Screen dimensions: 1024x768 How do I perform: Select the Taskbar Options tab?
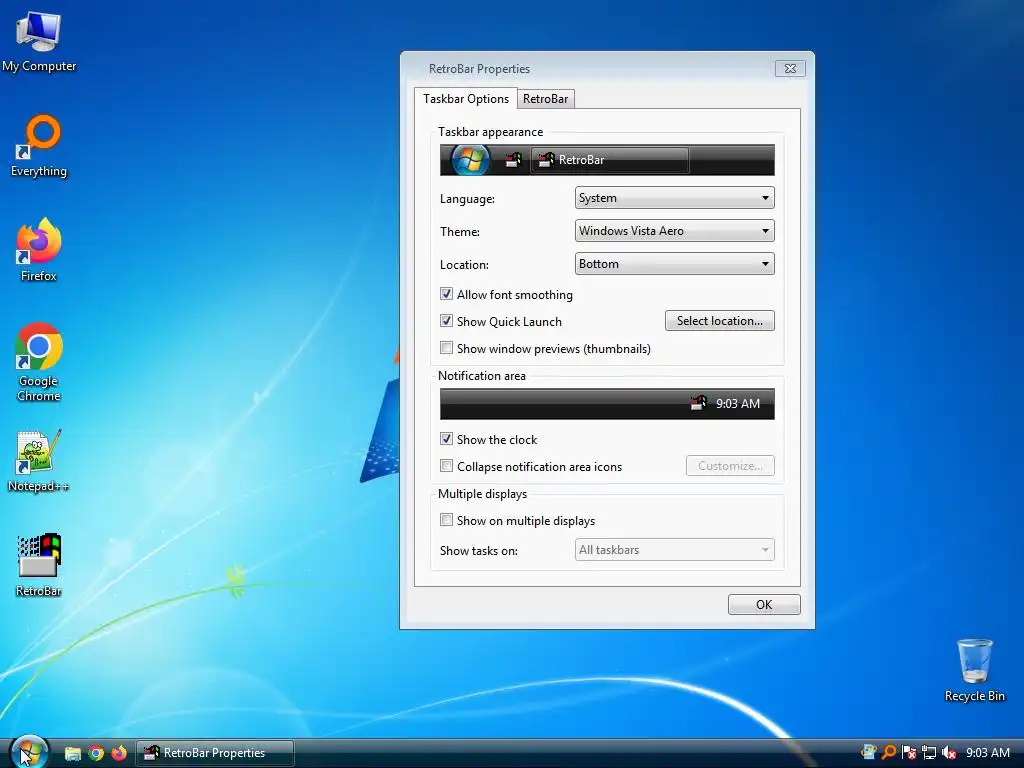pyautogui.click(x=466, y=99)
